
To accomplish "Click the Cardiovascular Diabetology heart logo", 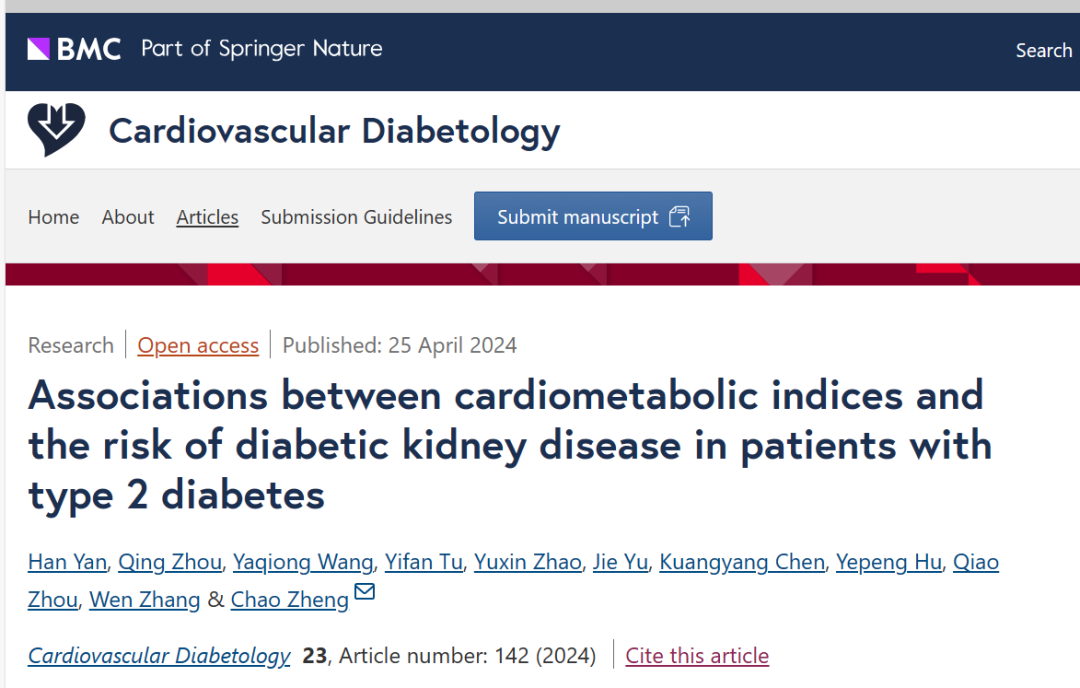I will pos(56,129).
